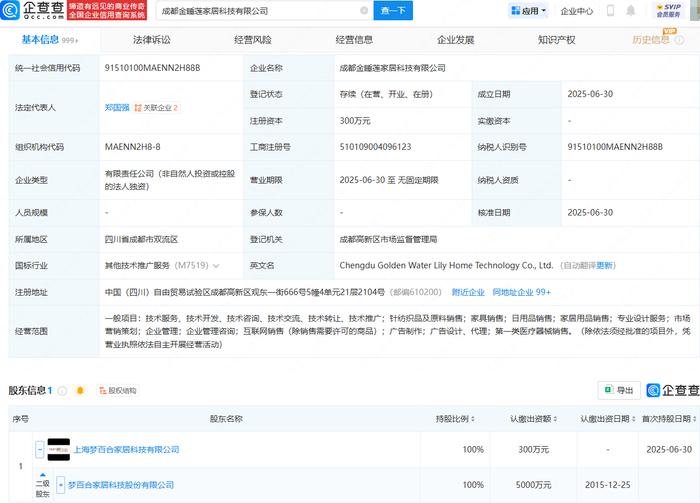Open the notification bell in header

click(x=630, y=11)
